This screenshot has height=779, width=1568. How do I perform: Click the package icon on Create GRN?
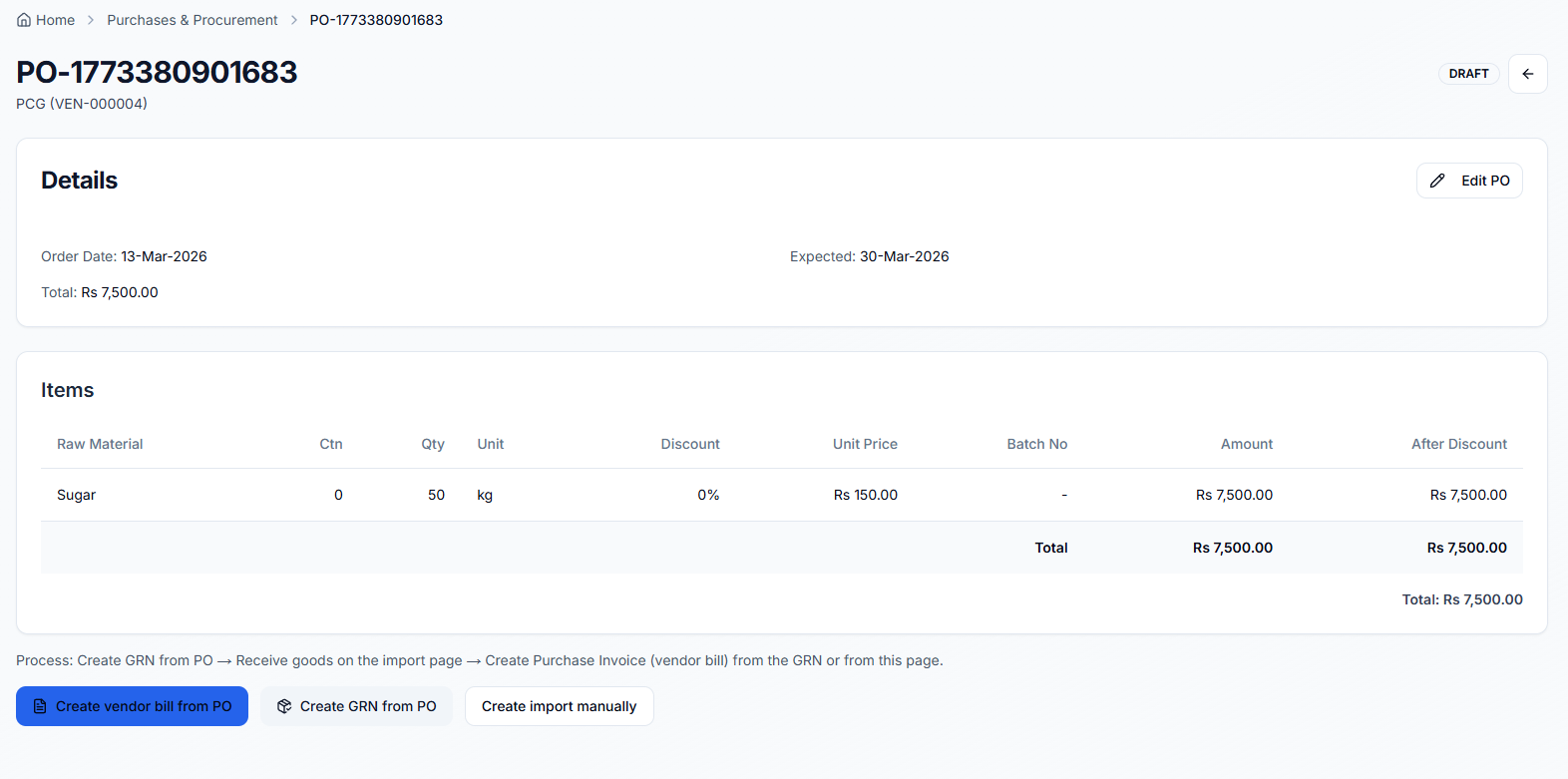[x=284, y=706]
